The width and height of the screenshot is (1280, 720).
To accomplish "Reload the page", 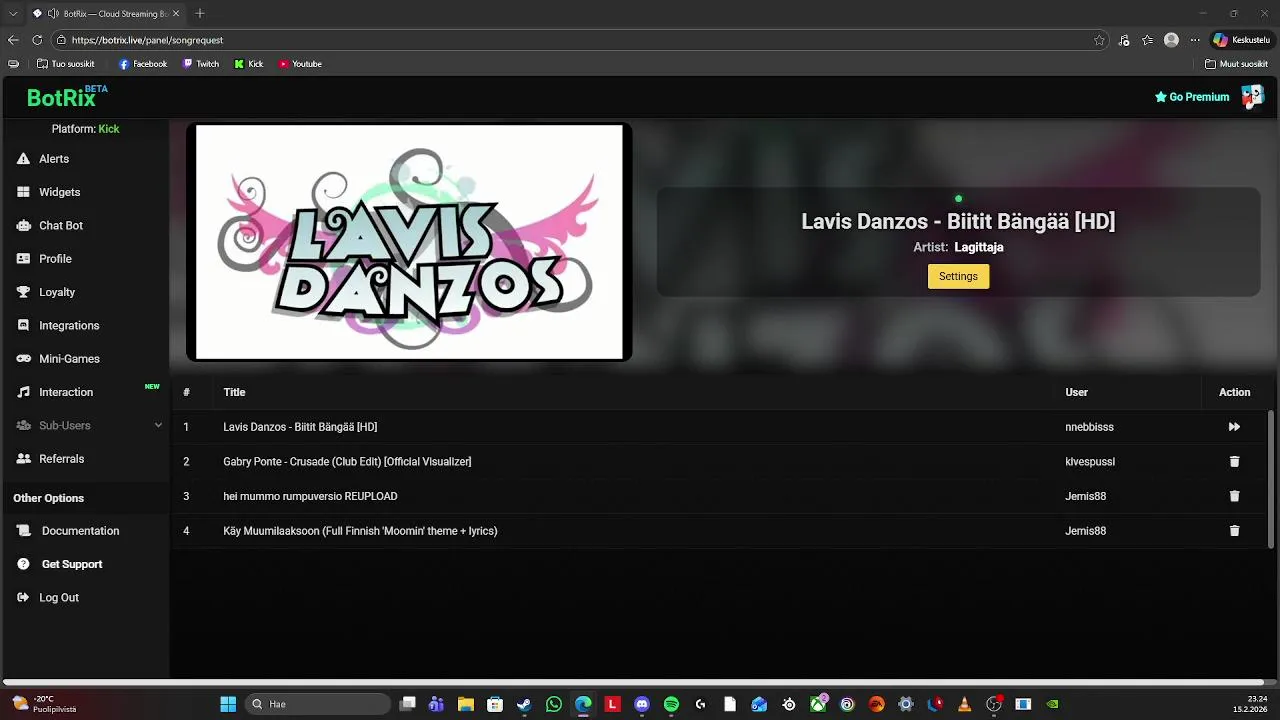I will 37,40.
